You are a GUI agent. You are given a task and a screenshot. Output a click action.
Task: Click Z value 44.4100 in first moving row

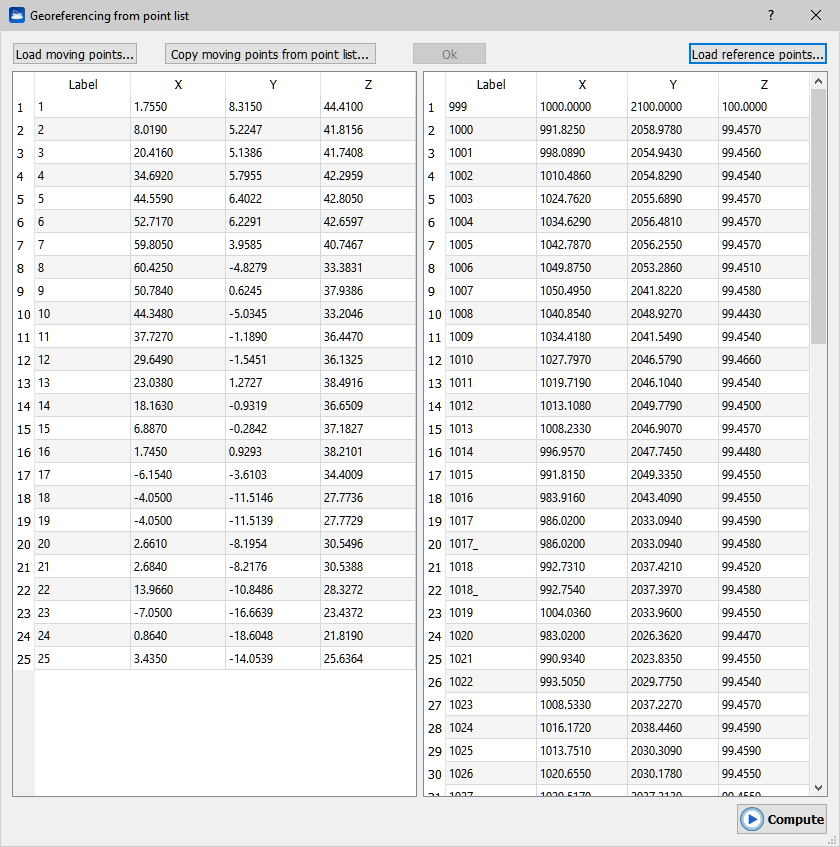point(367,107)
